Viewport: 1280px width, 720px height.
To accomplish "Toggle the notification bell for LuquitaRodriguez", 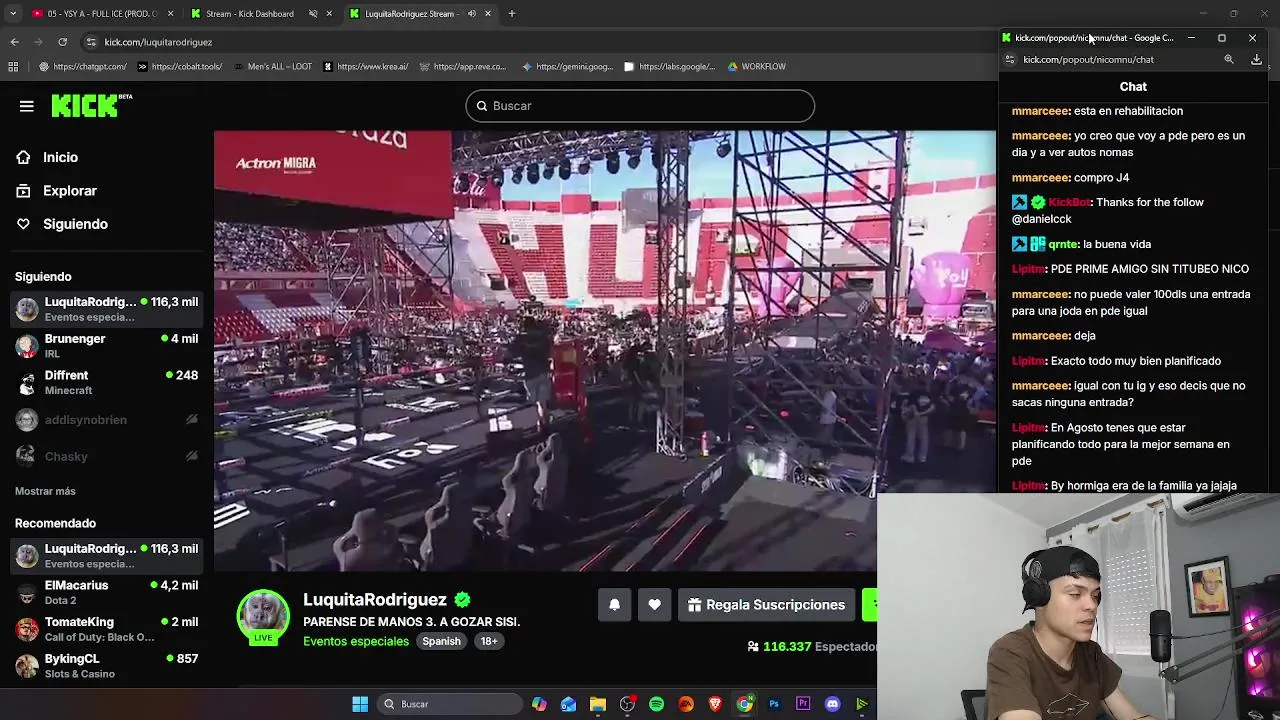I will tap(615, 605).
